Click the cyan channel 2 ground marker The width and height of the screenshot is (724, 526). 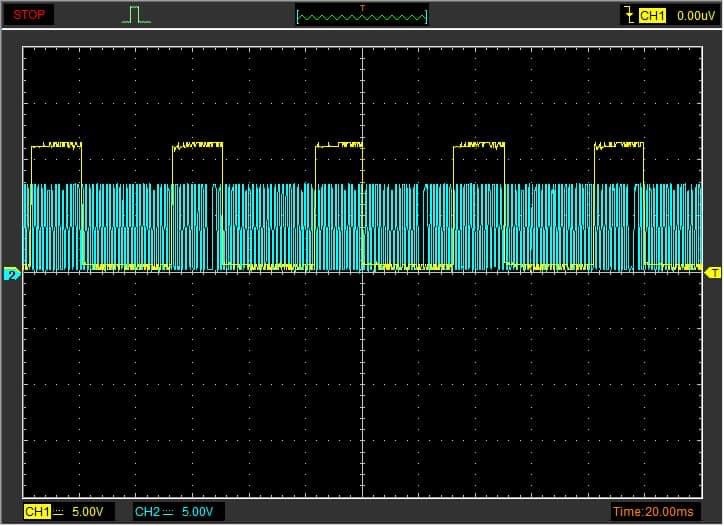click(x=12, y=274)
